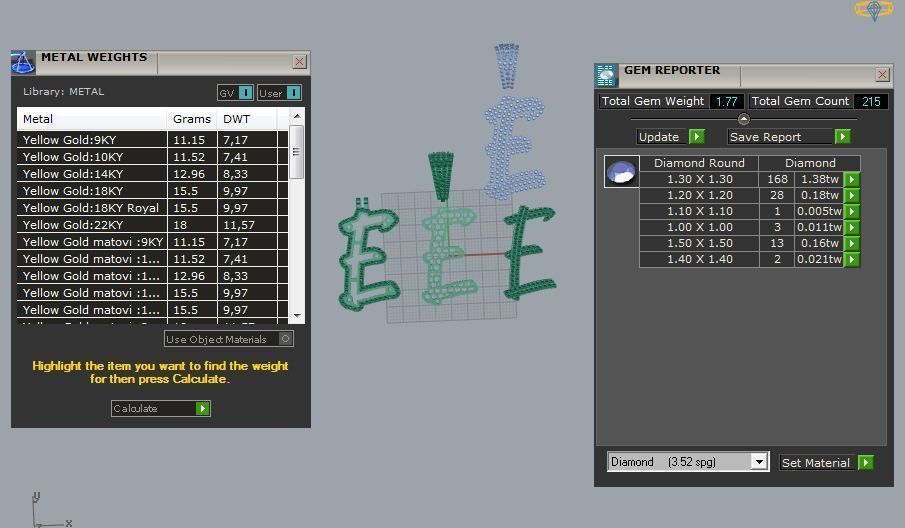Select the Yellow Gold:9KY row

point(152,140)
